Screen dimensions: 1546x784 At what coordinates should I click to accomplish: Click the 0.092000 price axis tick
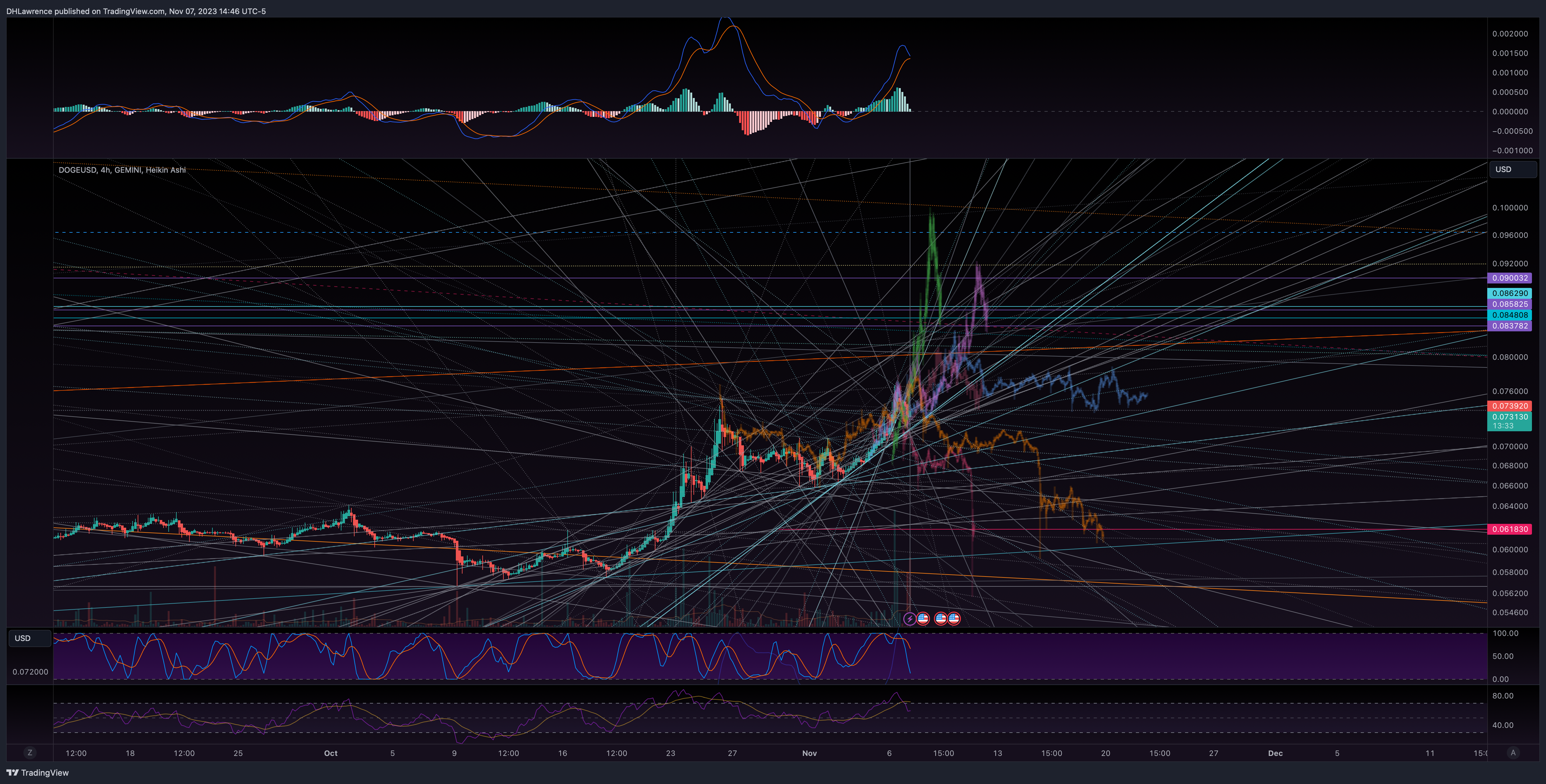(x=1510, y=263)
